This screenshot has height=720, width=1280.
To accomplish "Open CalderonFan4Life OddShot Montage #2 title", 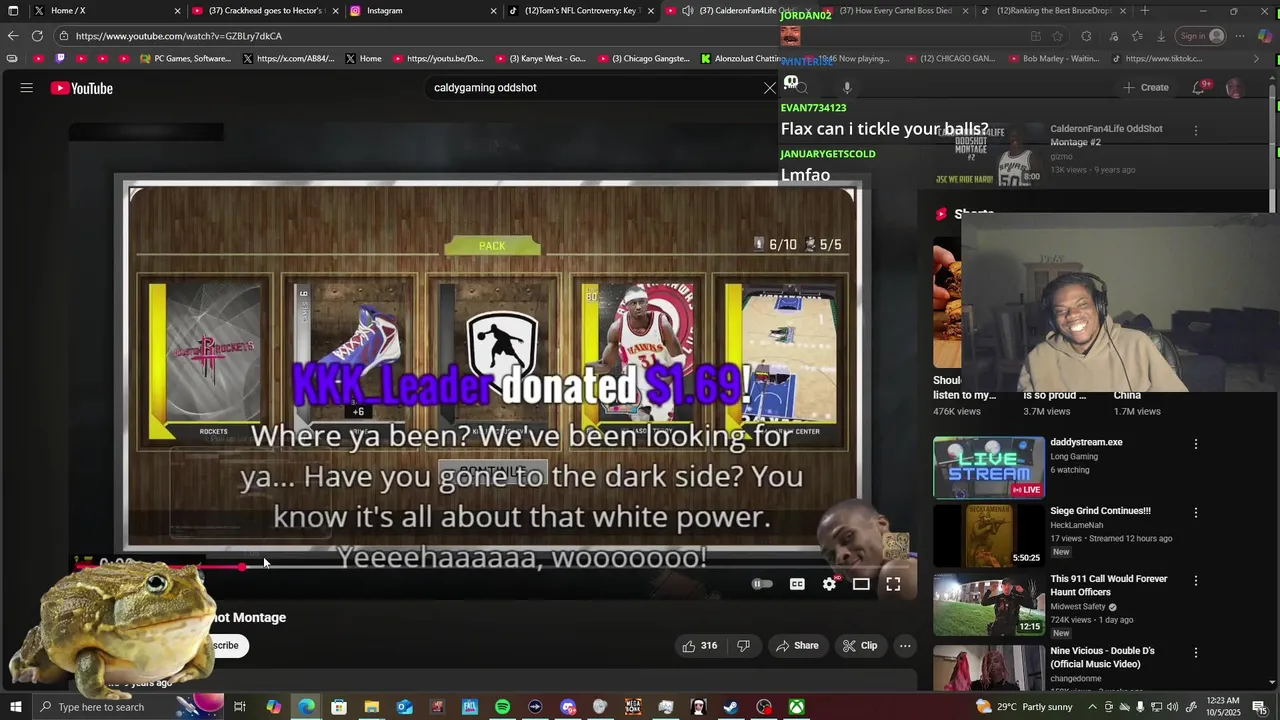I will pos(1106,135).
